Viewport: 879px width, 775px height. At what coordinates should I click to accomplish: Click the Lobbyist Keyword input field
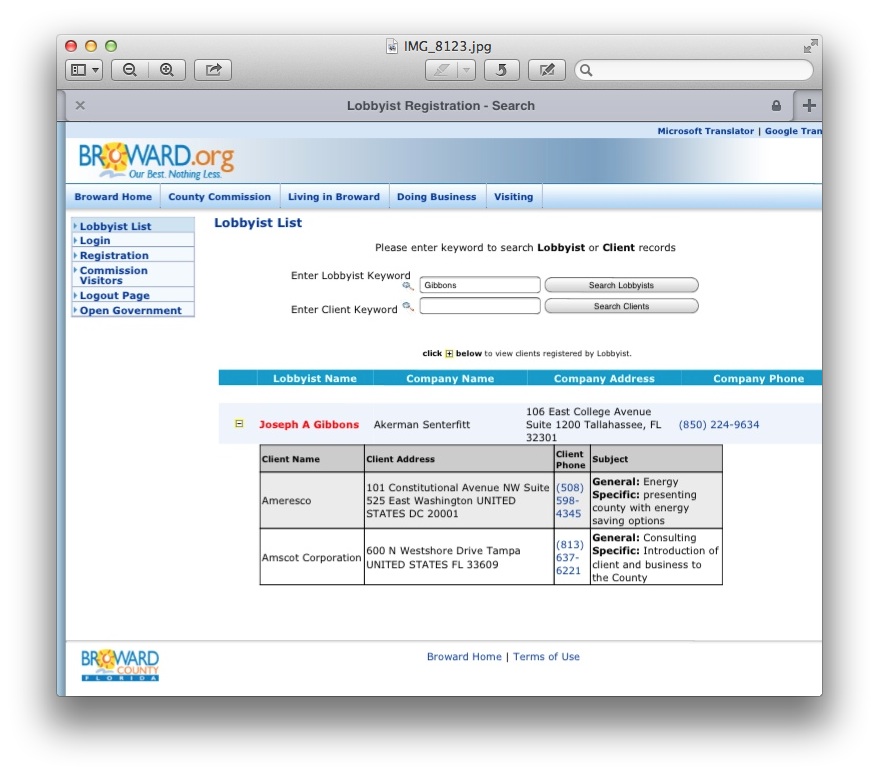pos(480,285)
